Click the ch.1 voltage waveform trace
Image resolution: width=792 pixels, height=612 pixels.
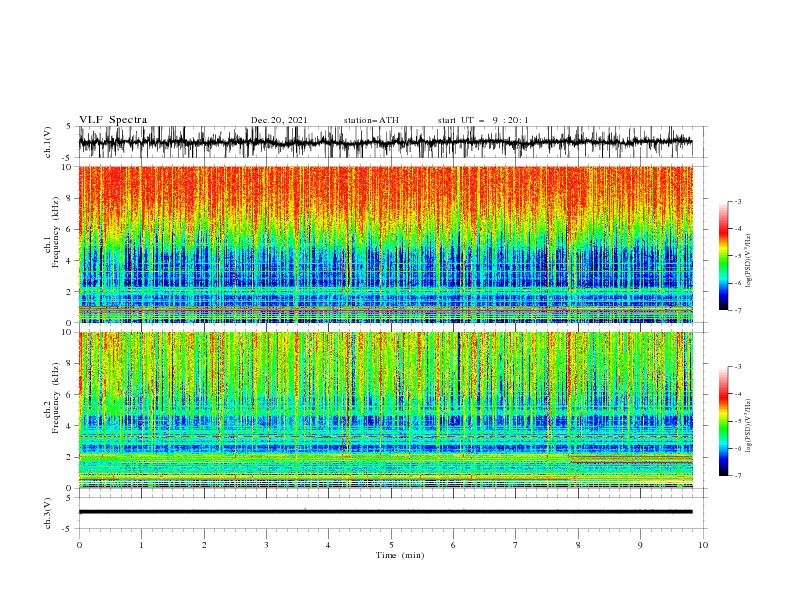pyautogui.click(x=385, y=142)
